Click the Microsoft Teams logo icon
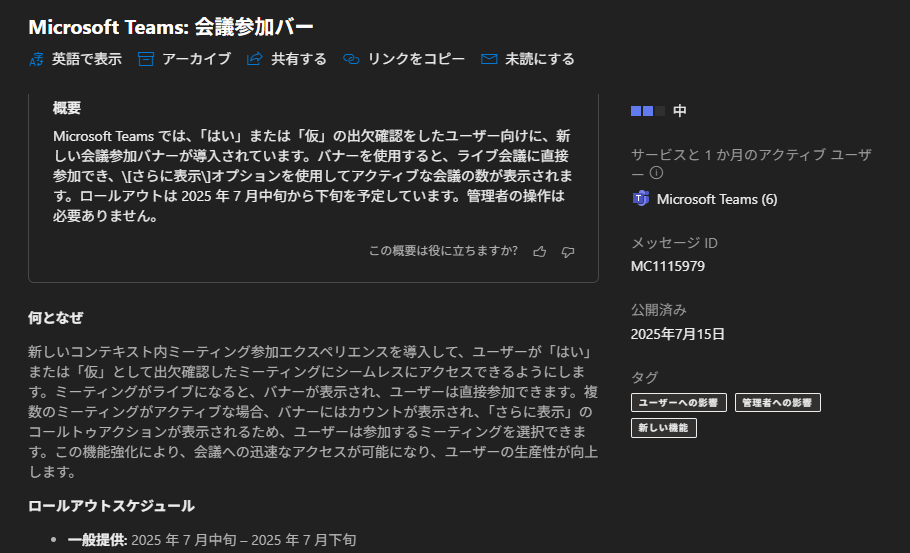 point(641,199)
